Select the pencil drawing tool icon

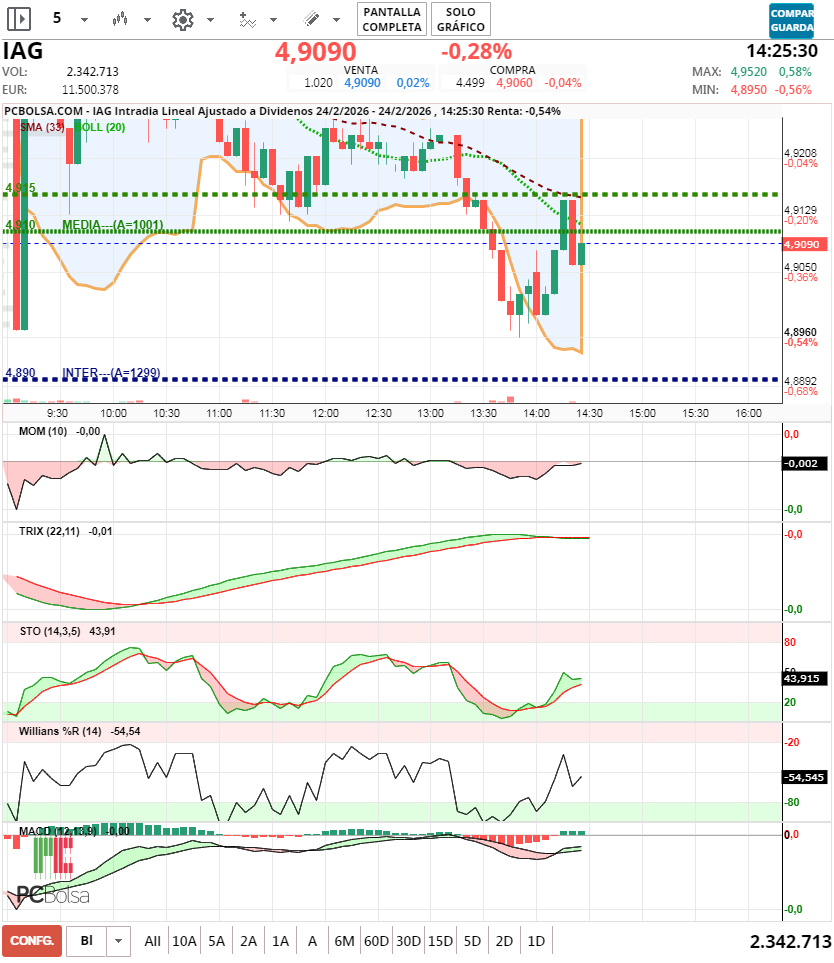(x=311, y=19)
